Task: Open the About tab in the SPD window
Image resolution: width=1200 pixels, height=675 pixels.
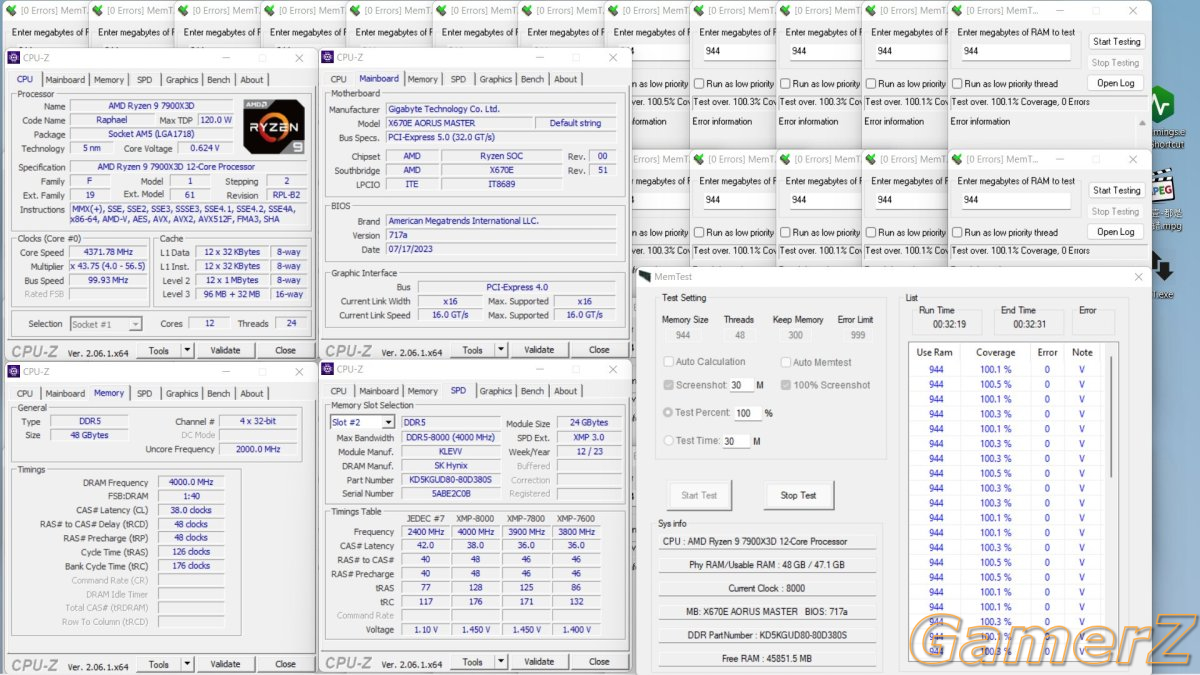Action: [x=566, y=391]
